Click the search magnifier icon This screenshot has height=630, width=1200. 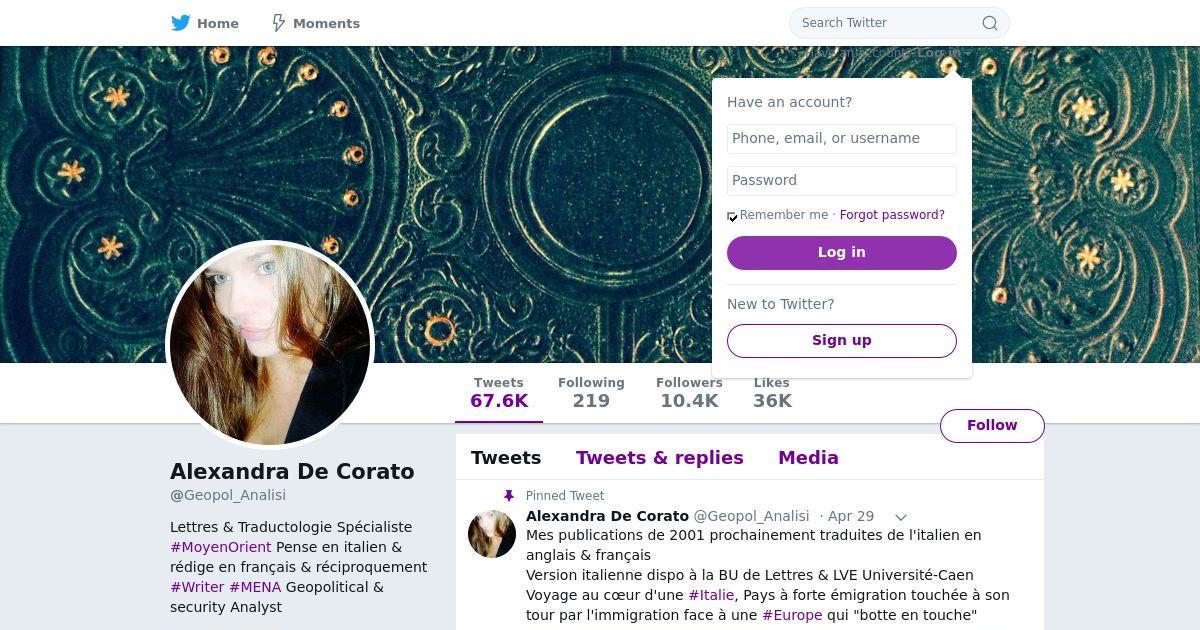(990, 23)
